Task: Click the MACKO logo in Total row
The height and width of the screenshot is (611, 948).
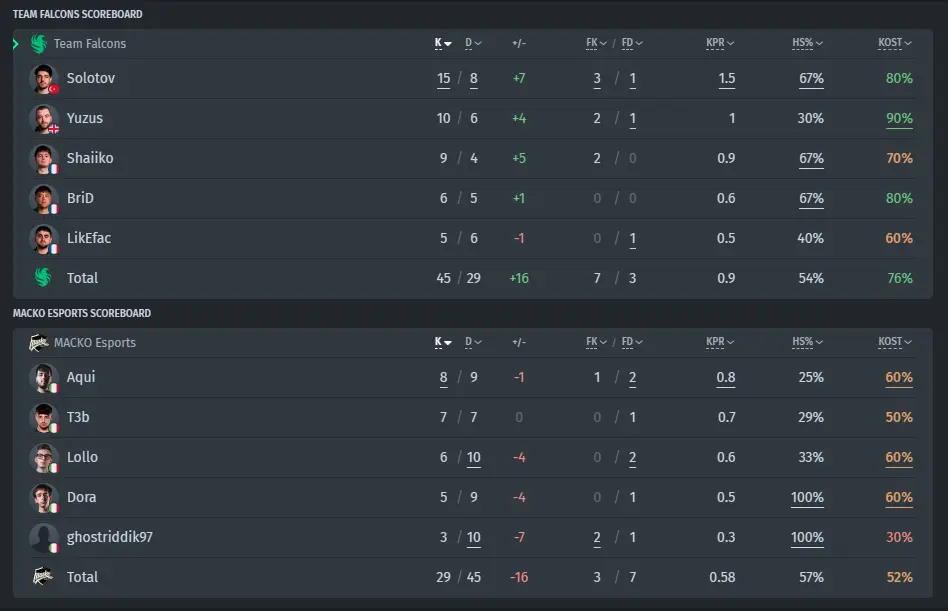Action: click(42, 577)
